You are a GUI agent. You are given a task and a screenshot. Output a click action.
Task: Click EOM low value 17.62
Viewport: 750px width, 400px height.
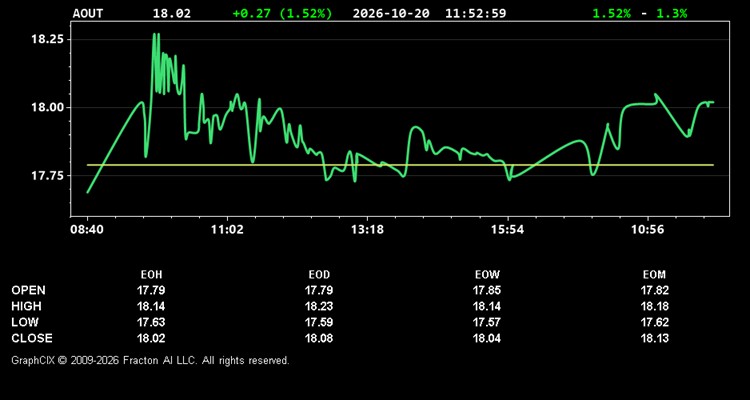(x=654, y=322)
